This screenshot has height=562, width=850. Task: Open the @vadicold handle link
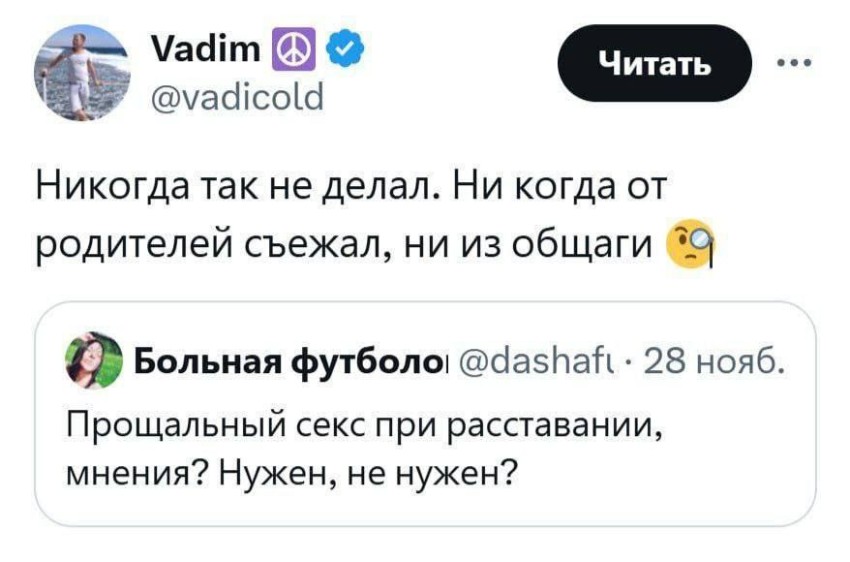pos(236,97)
